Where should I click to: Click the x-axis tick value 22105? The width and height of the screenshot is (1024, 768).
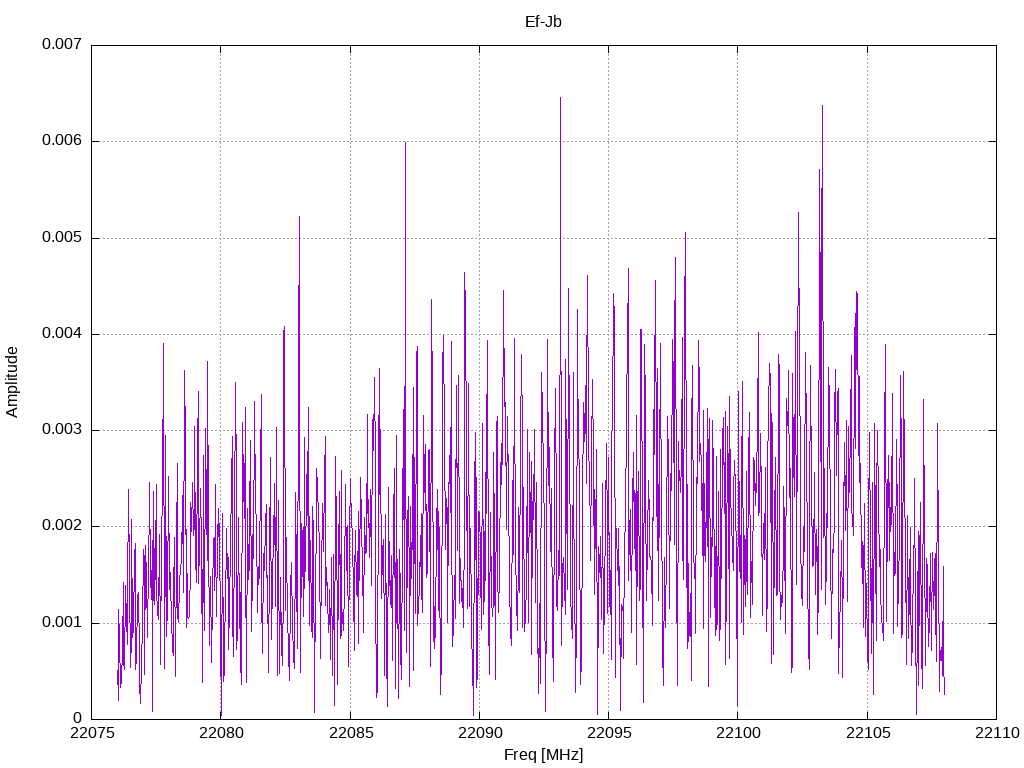[868, 733]
